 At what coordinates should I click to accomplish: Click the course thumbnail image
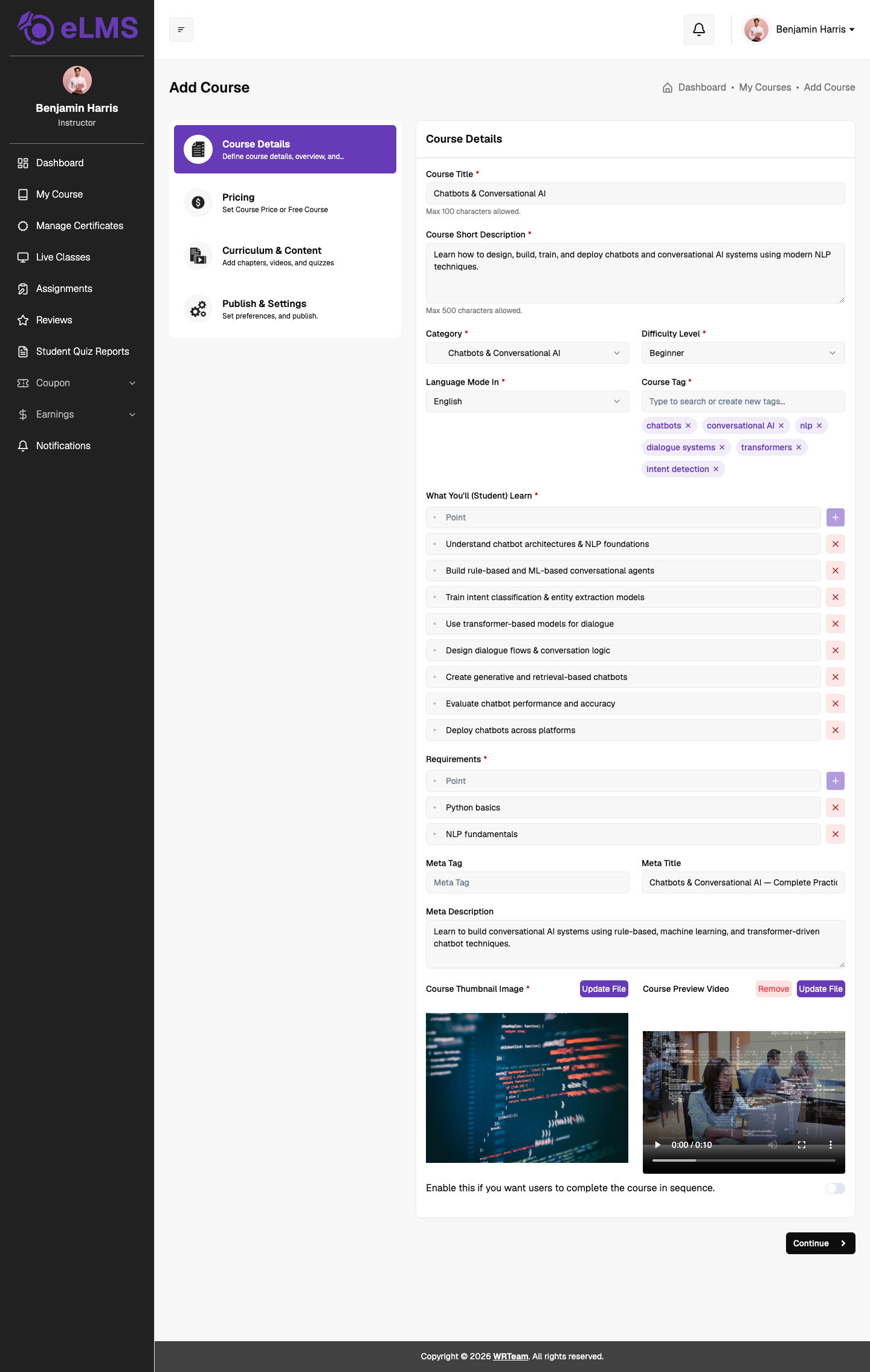(x=527, y=1088)
